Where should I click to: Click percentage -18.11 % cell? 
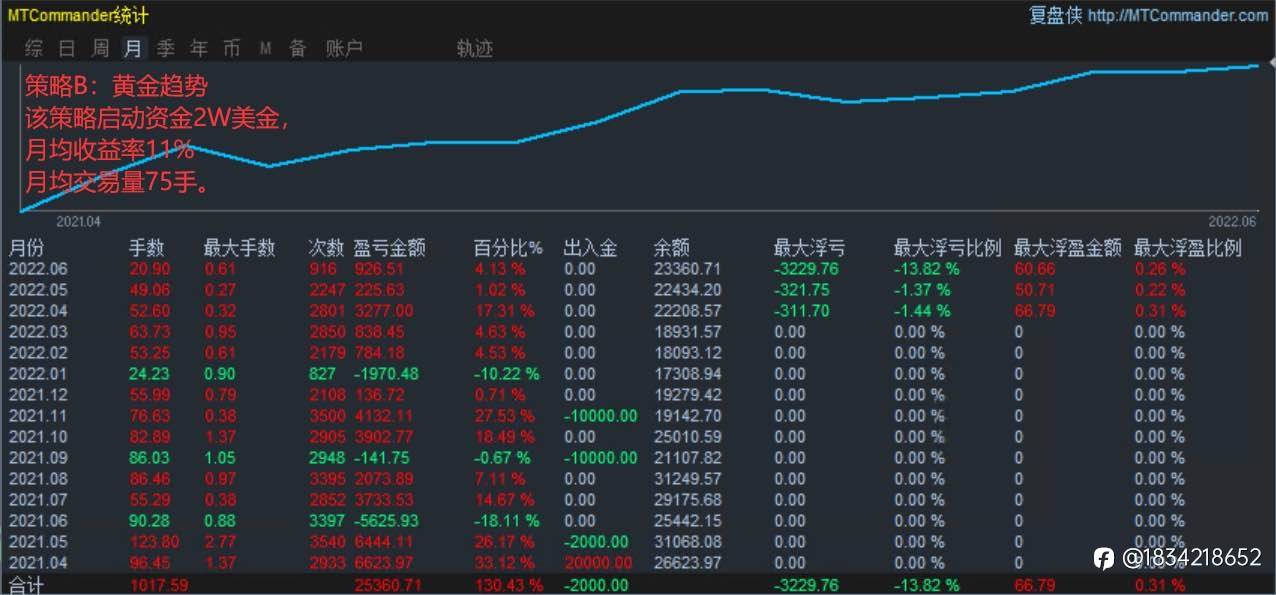coord(506,521)
